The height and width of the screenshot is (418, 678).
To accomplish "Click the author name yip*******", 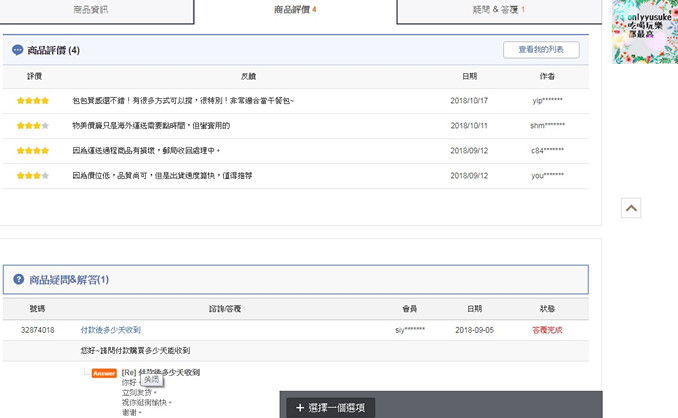I will pos(547,101).
